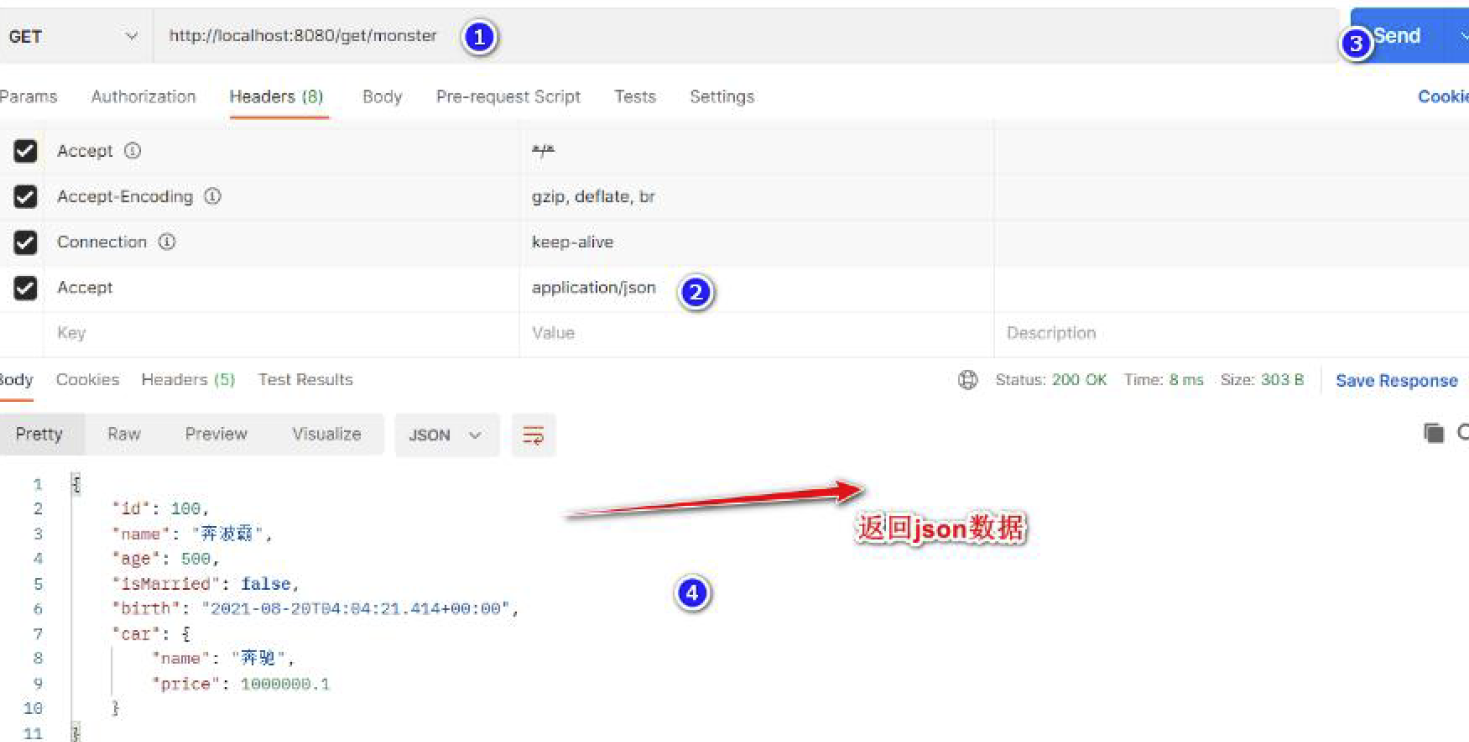Click the info icon beside Connection
The height and width of the screenshot is (742, 1469).
point(167,242)
